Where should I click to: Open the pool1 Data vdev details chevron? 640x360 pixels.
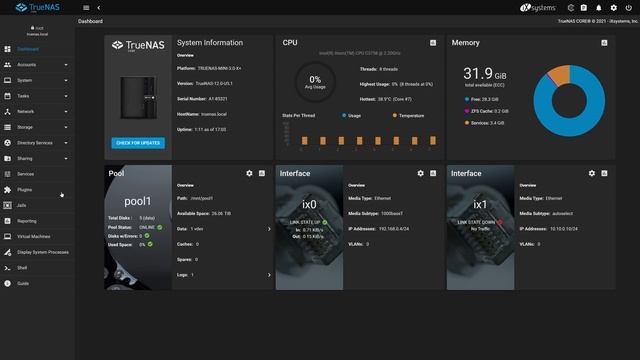pyautogui.click(x=269, y=229)
